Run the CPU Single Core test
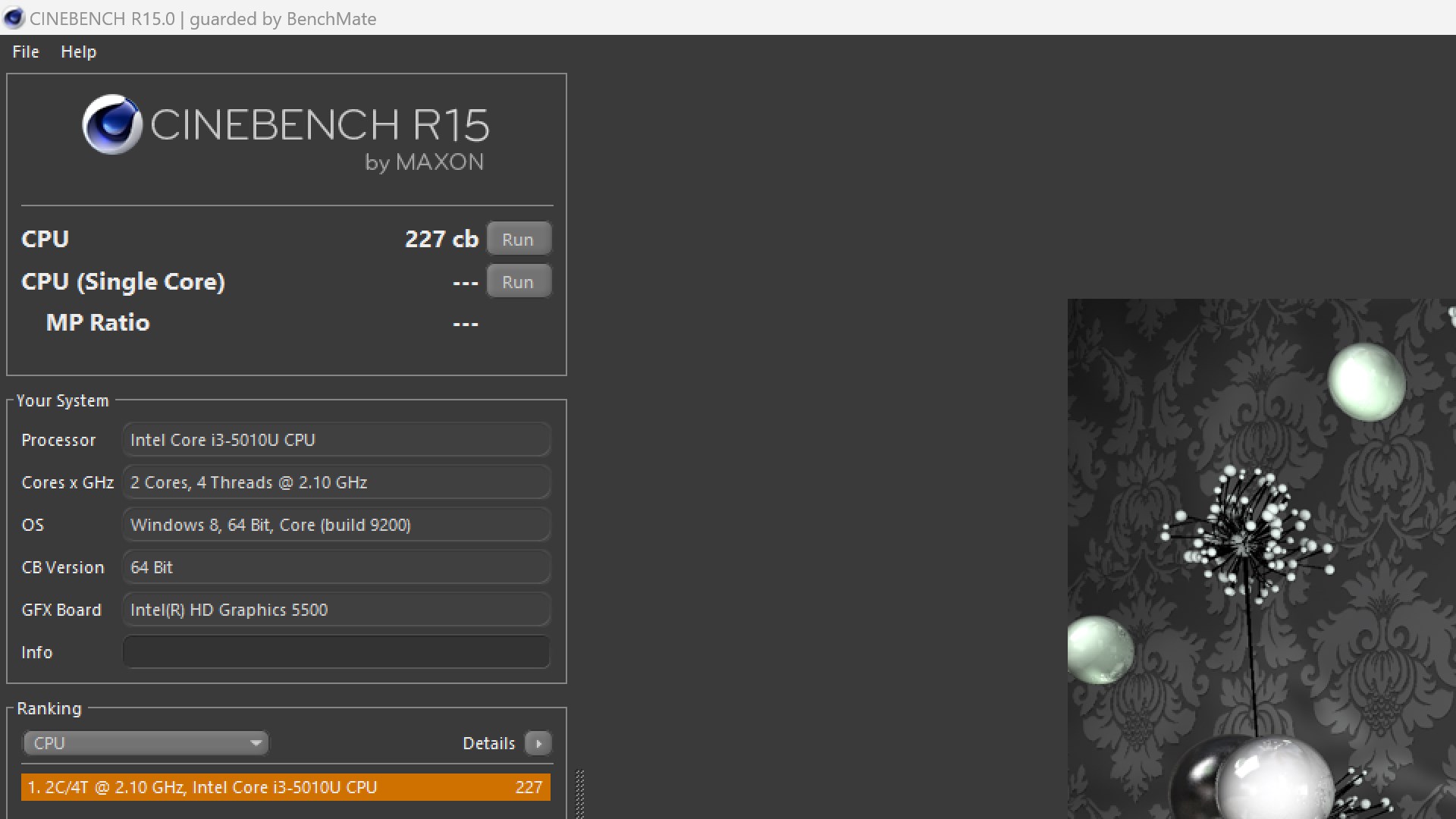 518,281
